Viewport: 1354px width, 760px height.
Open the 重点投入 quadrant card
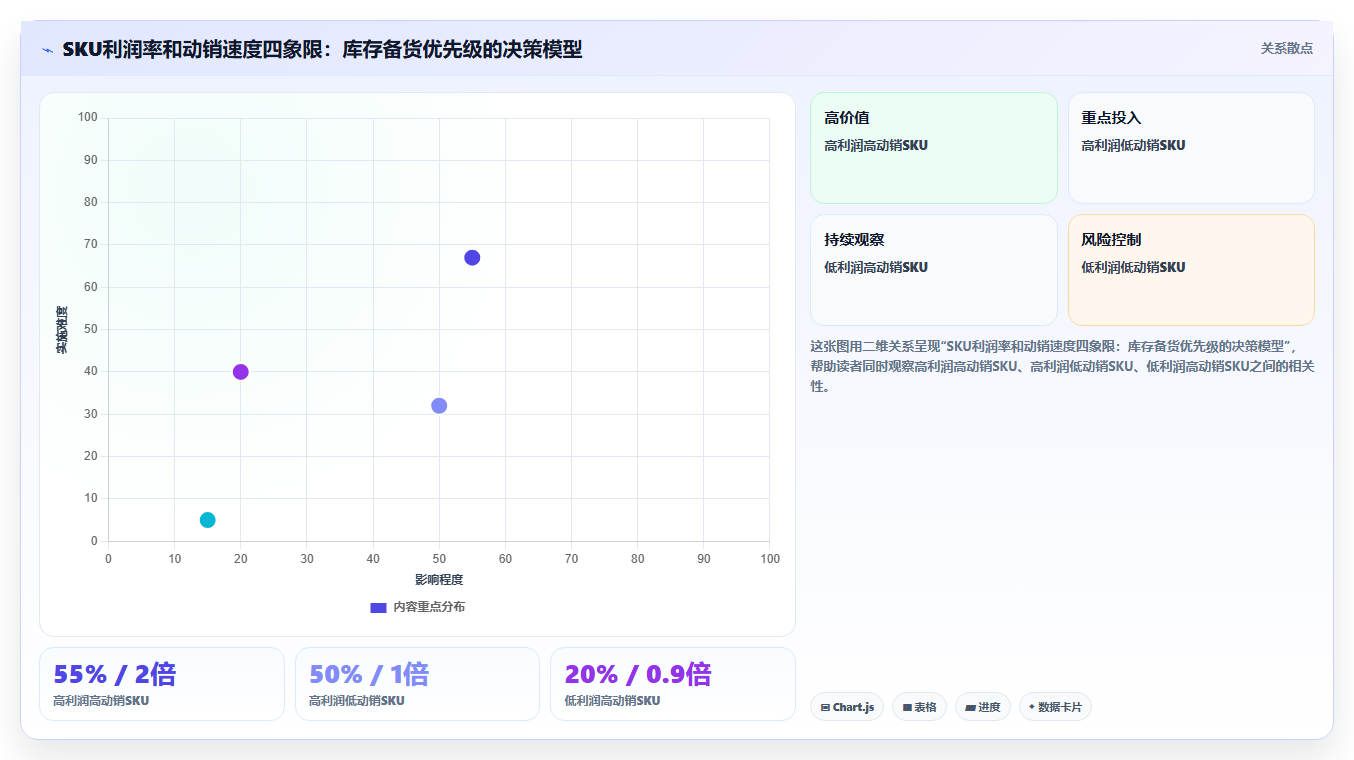[1191, 148]
